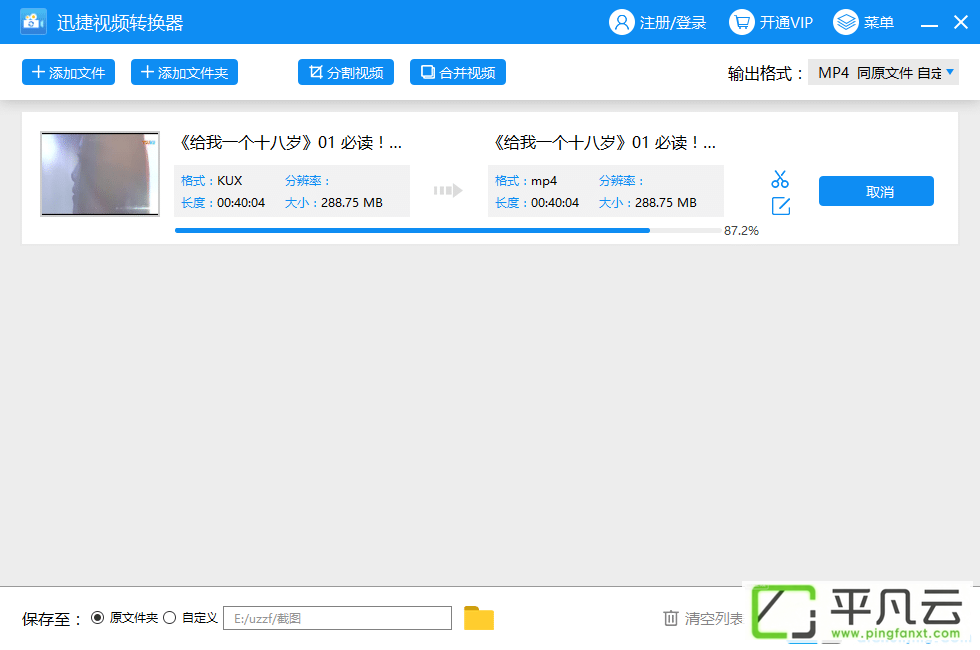The height and width of the screenshot is (650, 980).
Task: Select the 原文件夹 radio button
Action: tap(98, 618)
